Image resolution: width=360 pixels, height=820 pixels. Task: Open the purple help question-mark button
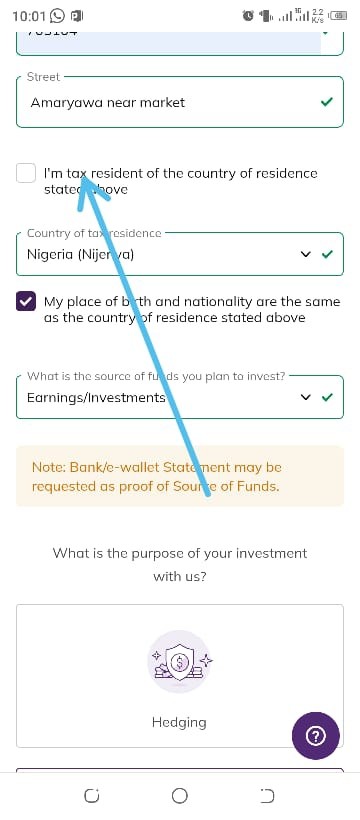pos(316,736)
